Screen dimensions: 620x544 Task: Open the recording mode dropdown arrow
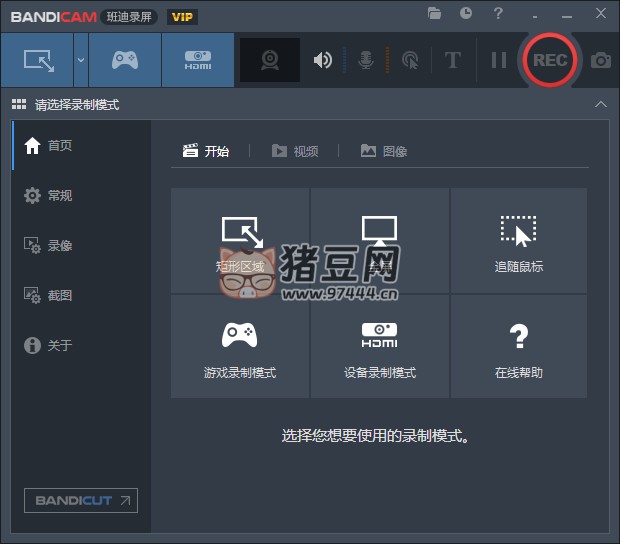pos(80,60)
